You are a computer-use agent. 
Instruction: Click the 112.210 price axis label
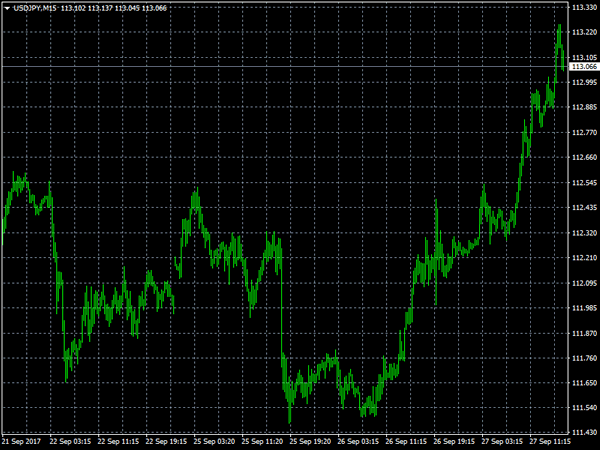[584, 258]
